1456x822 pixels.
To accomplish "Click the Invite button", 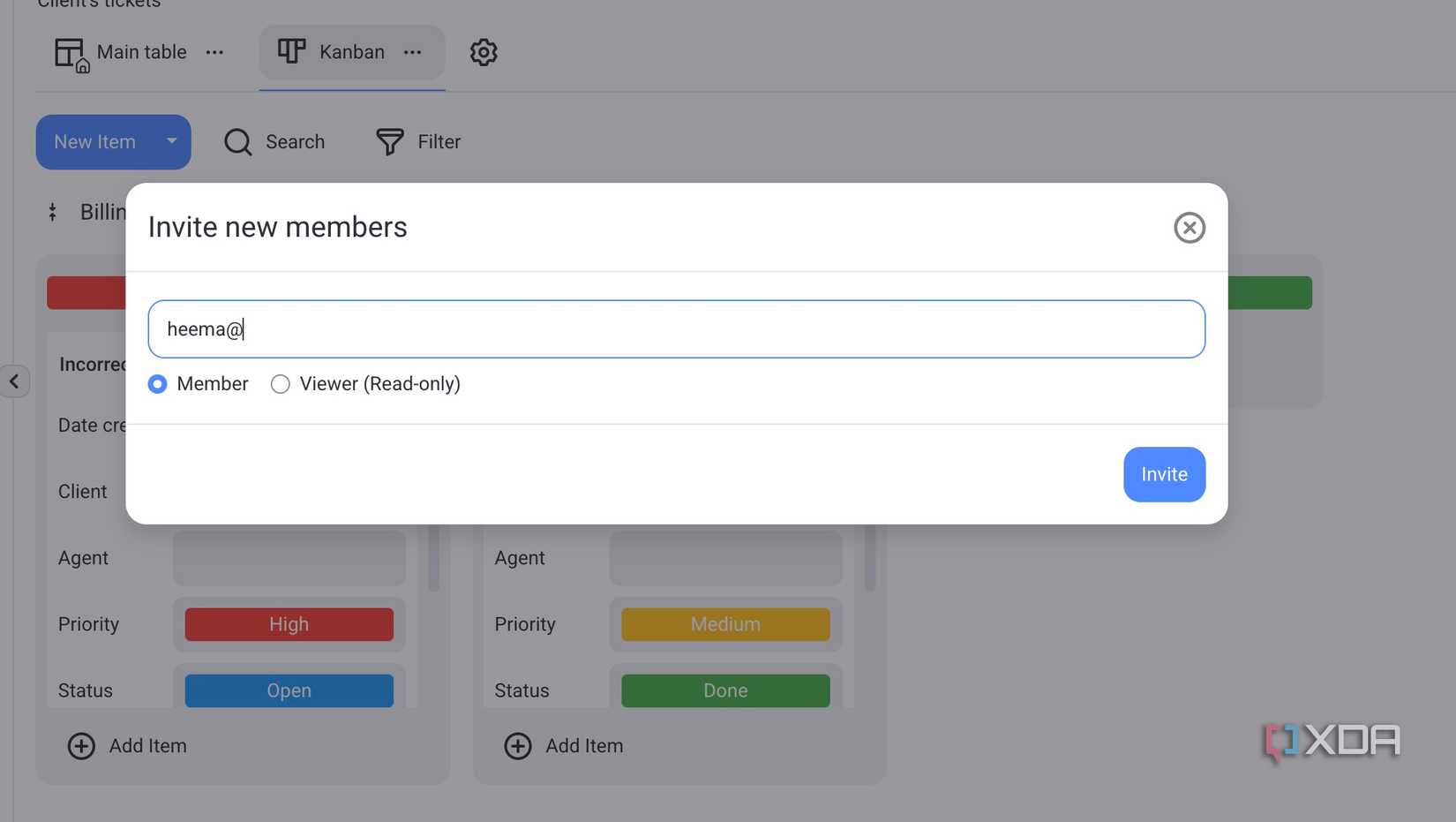I will pyautogui.click(x=1164, y=474).
